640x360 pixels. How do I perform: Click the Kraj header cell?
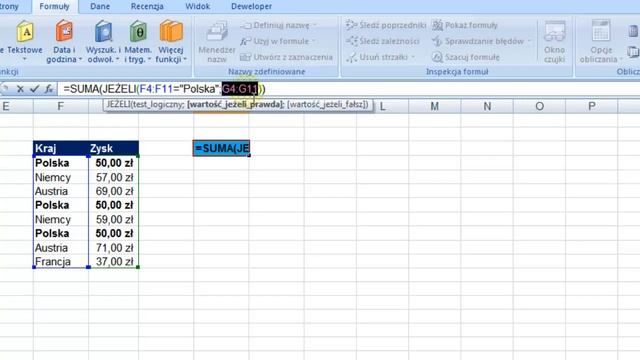61,148
